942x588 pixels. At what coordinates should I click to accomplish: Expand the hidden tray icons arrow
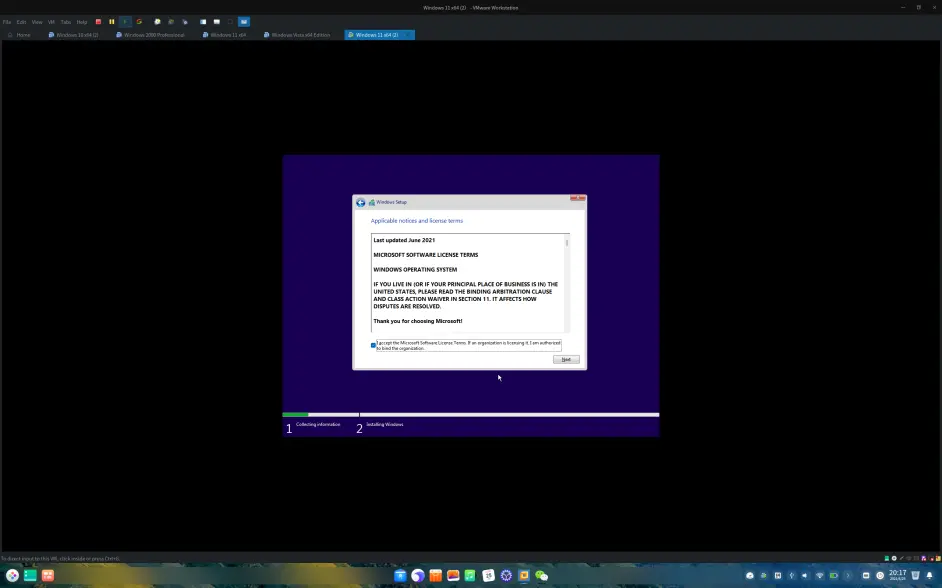coord(848,575)
